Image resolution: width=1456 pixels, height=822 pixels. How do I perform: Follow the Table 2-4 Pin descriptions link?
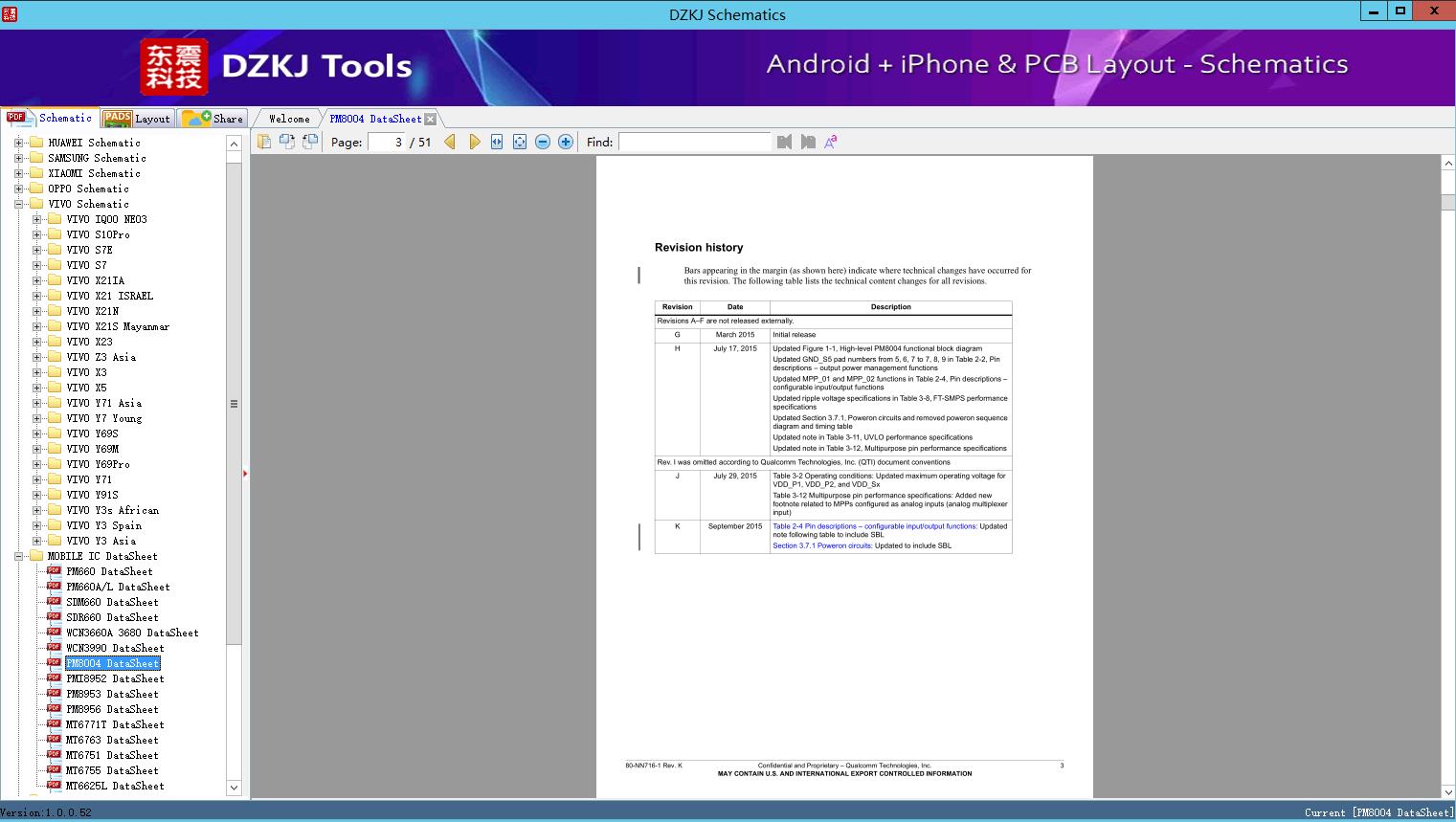coord(874,526)
